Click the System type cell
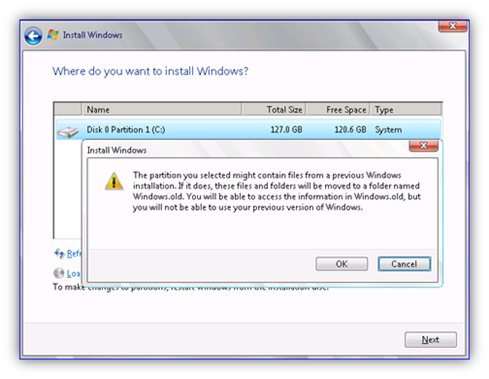This screenshot has height=379, width=489. [x=388, y=130]
